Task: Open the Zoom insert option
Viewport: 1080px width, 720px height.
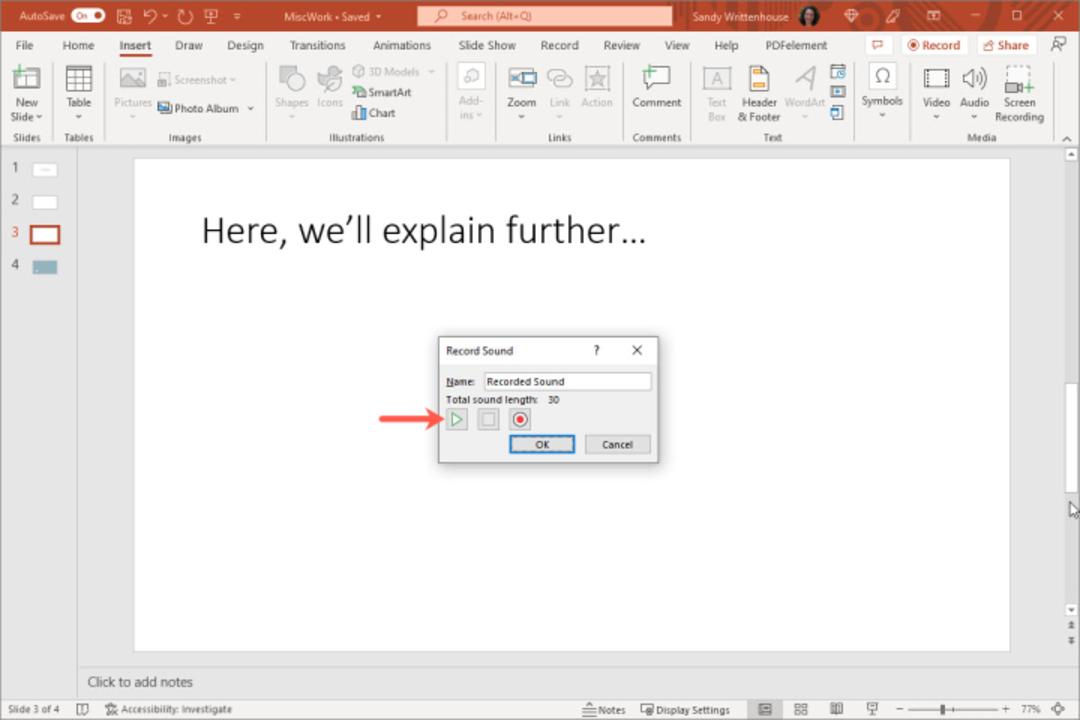Action: 521,93
